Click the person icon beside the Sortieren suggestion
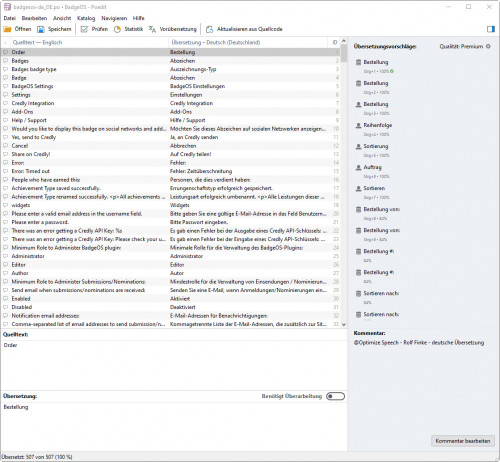Image resolution: width=500 pixels, height=462 pixels. click(359, 188)
